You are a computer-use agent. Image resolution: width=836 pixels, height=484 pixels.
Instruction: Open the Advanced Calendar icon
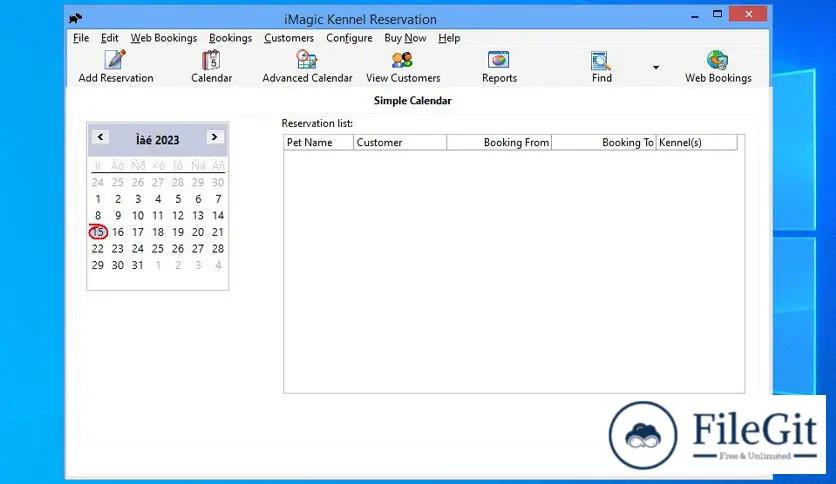(307, 59)
